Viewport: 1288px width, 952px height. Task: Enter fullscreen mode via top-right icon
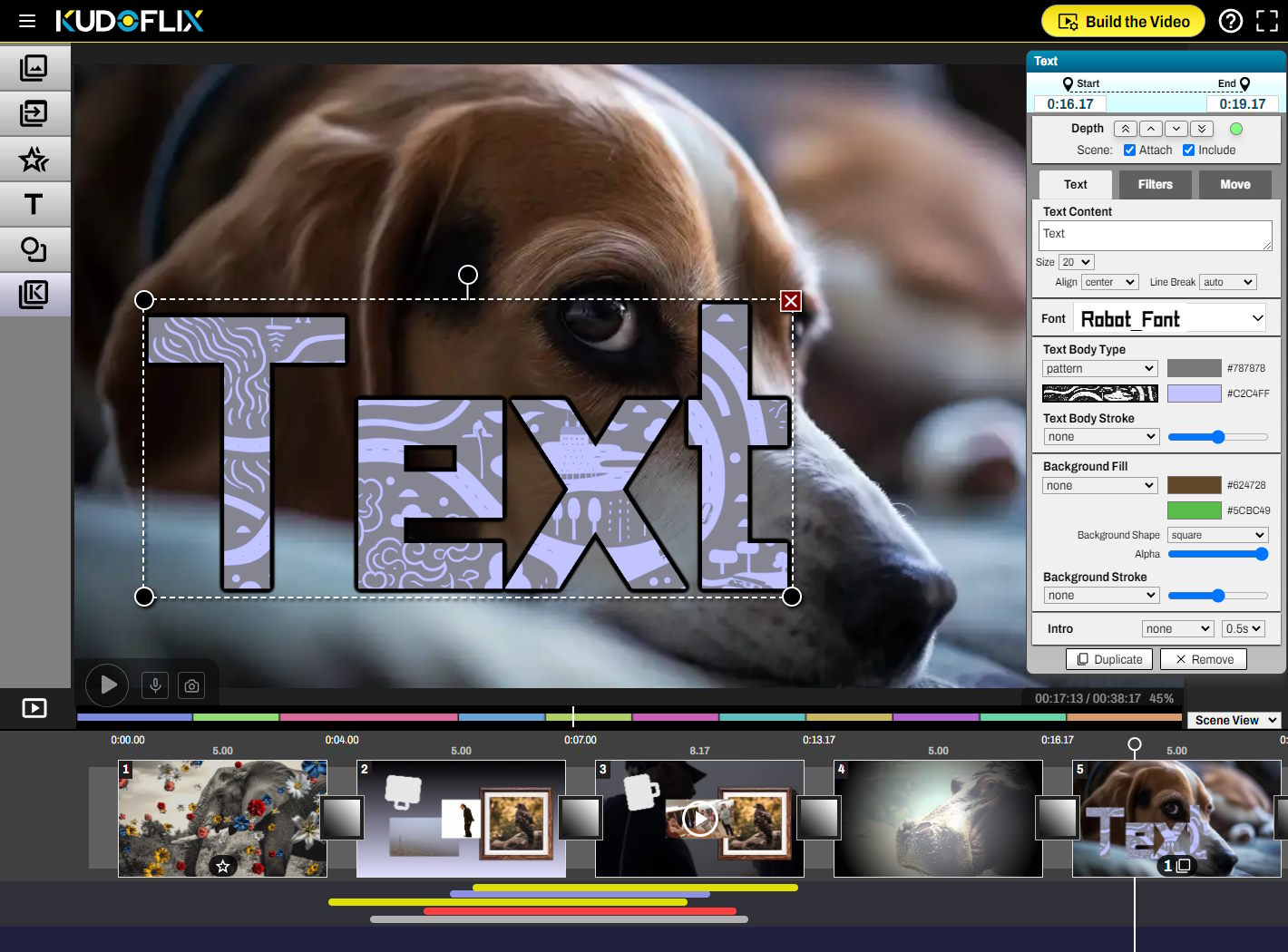pyautogui.click(x=1266, y=21)
